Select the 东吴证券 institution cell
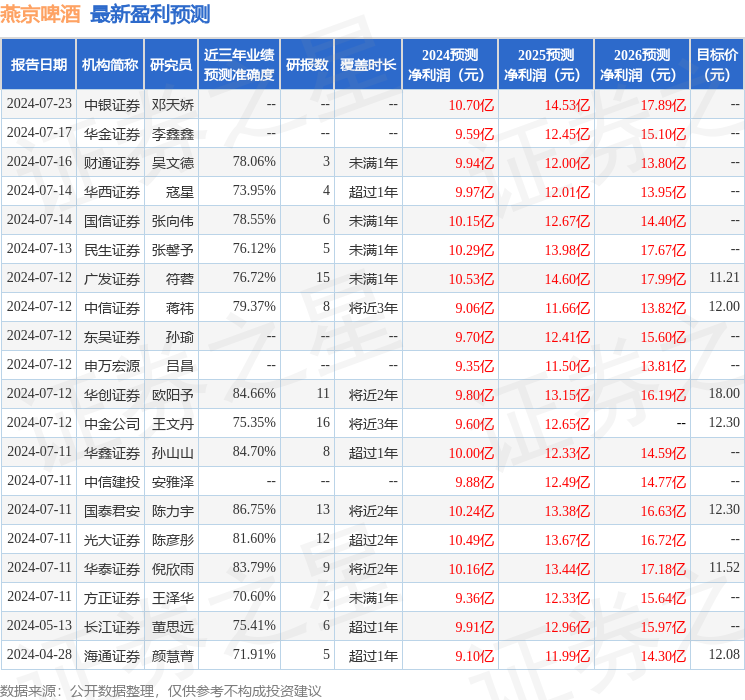The height and width of the screenshot is (700, 745). [x=112, y=336]
